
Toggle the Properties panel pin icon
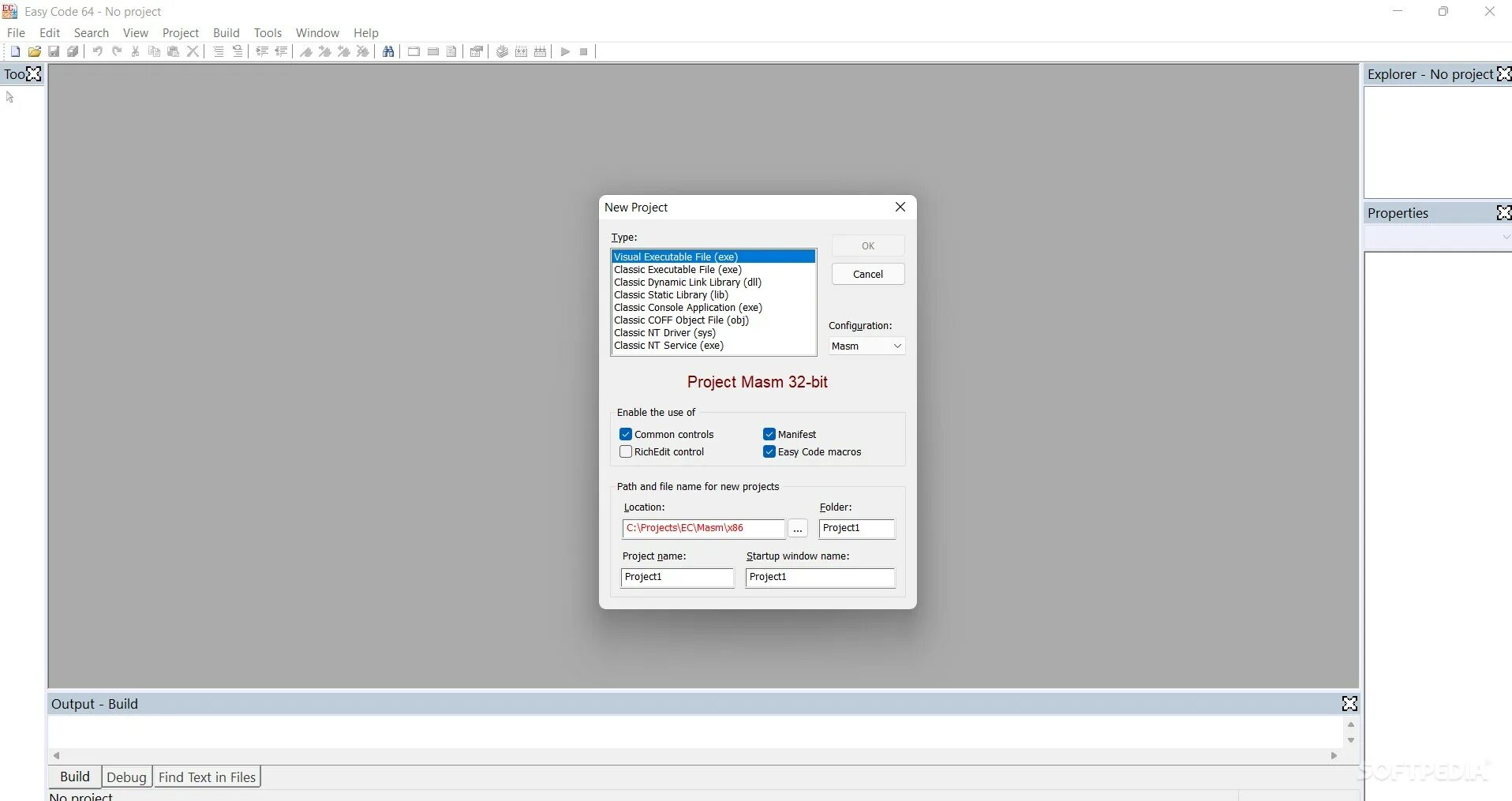click(x=1504, y=213)
